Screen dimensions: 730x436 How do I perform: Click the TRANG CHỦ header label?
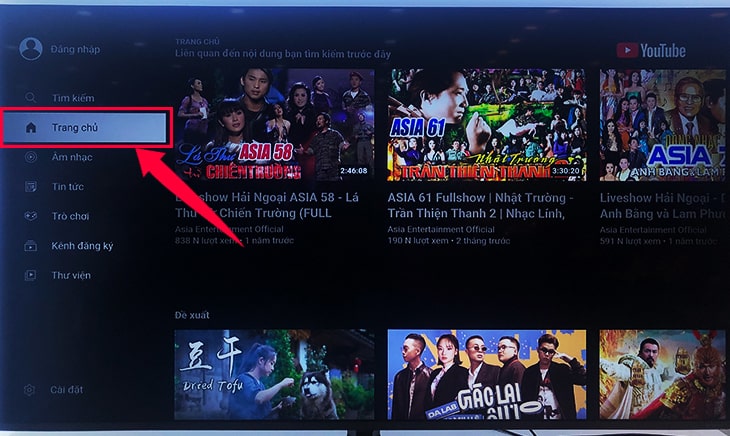(197, 41)
